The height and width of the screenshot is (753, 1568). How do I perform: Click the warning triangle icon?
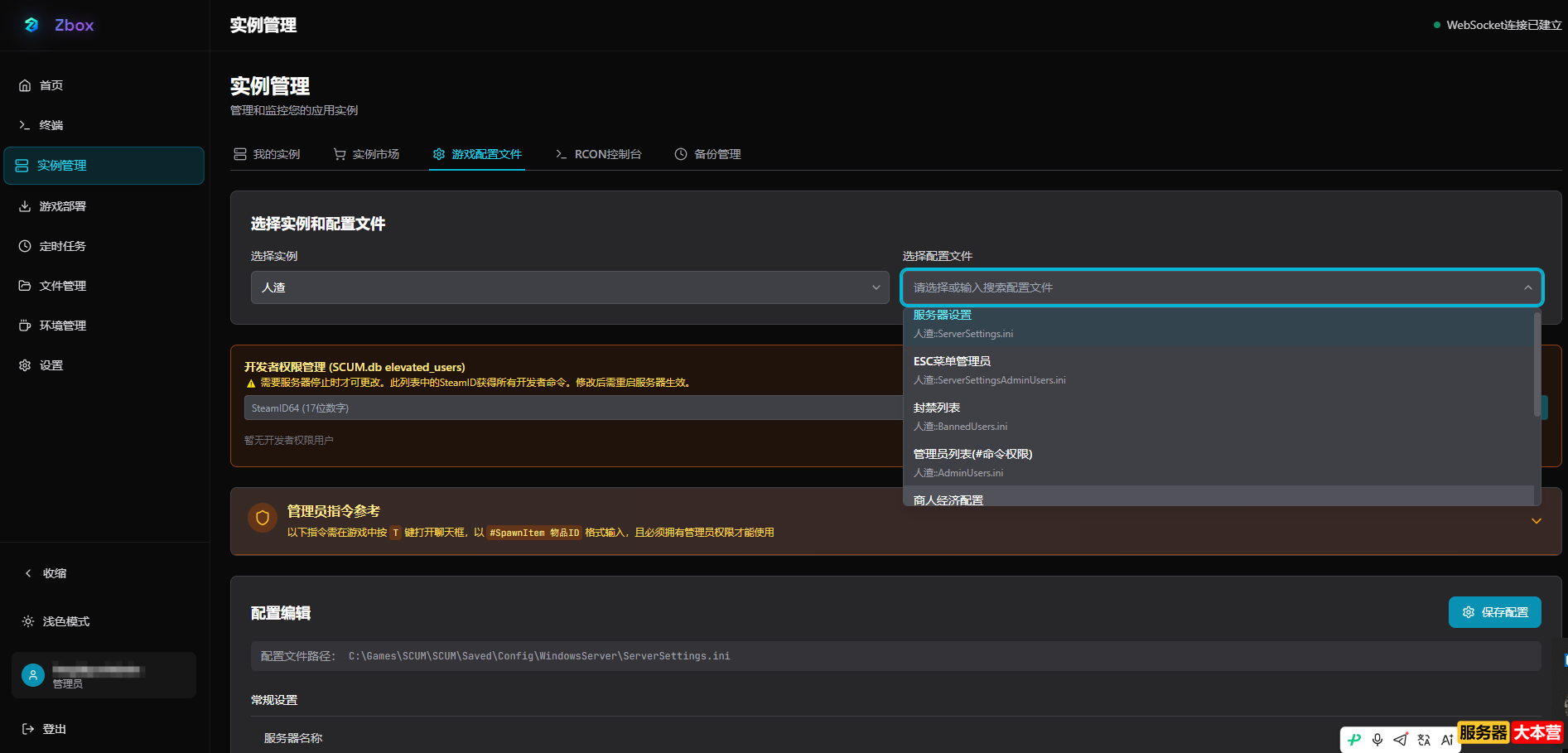click(251, 383)
